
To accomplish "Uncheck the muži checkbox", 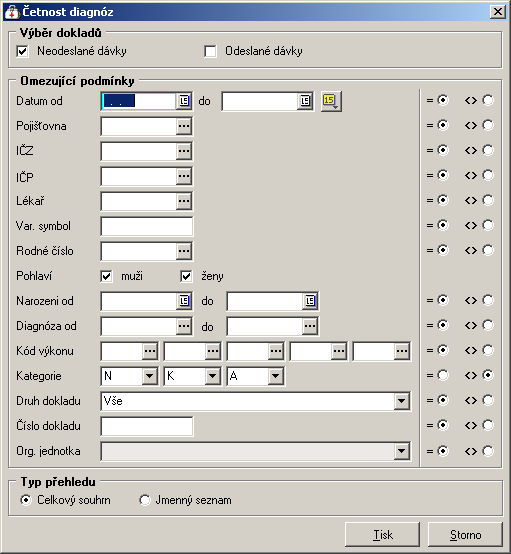I will (x=106, y=276).
